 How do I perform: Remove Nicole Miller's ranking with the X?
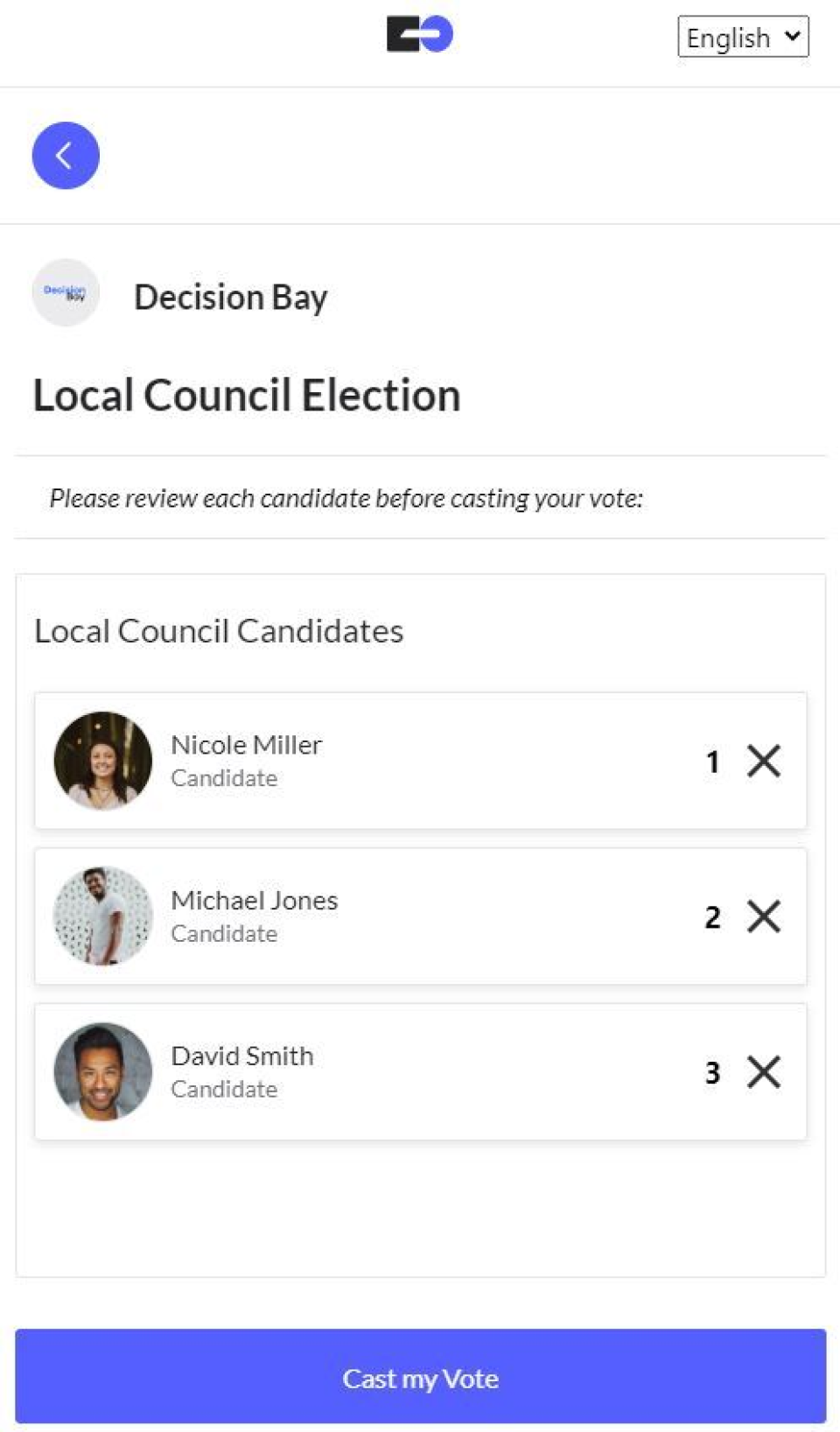764,761
